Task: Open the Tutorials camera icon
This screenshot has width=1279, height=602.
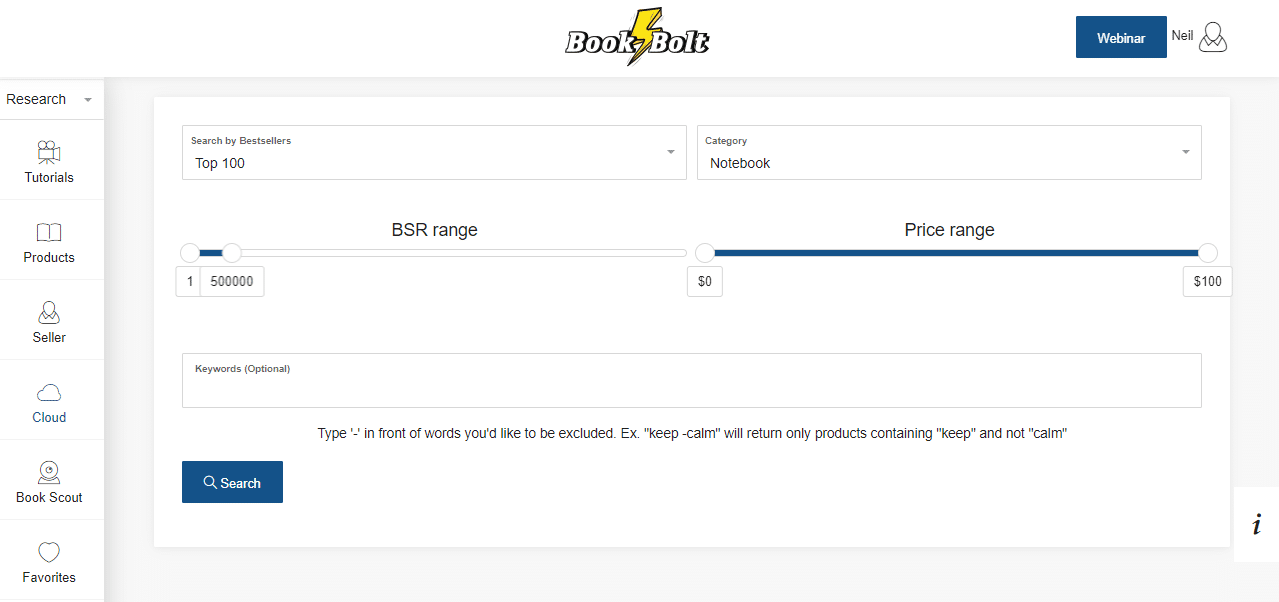Action: click(49, 152)
